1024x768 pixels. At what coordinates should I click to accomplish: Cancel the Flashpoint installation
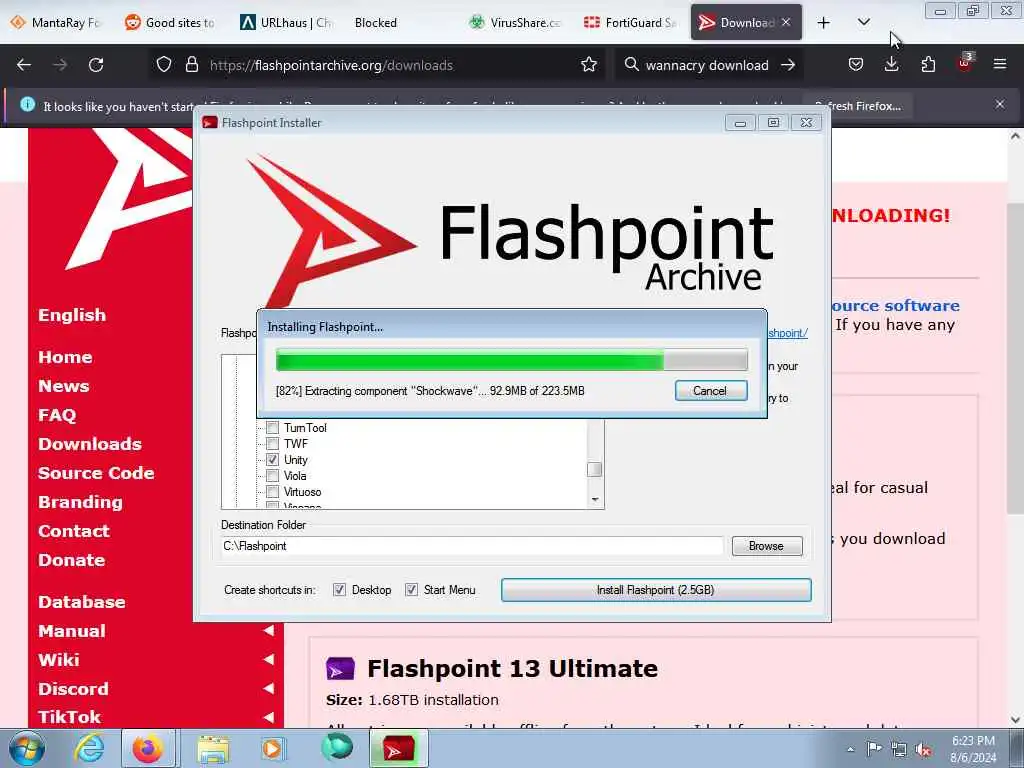click(711, 391)
